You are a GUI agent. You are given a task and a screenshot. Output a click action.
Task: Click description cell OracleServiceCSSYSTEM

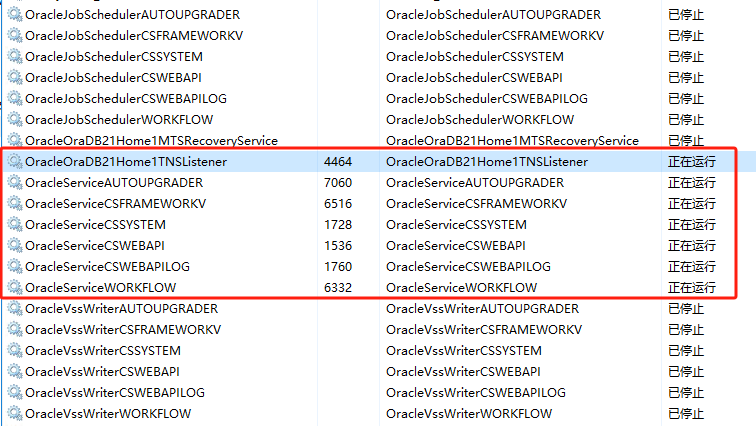(456, 225)
